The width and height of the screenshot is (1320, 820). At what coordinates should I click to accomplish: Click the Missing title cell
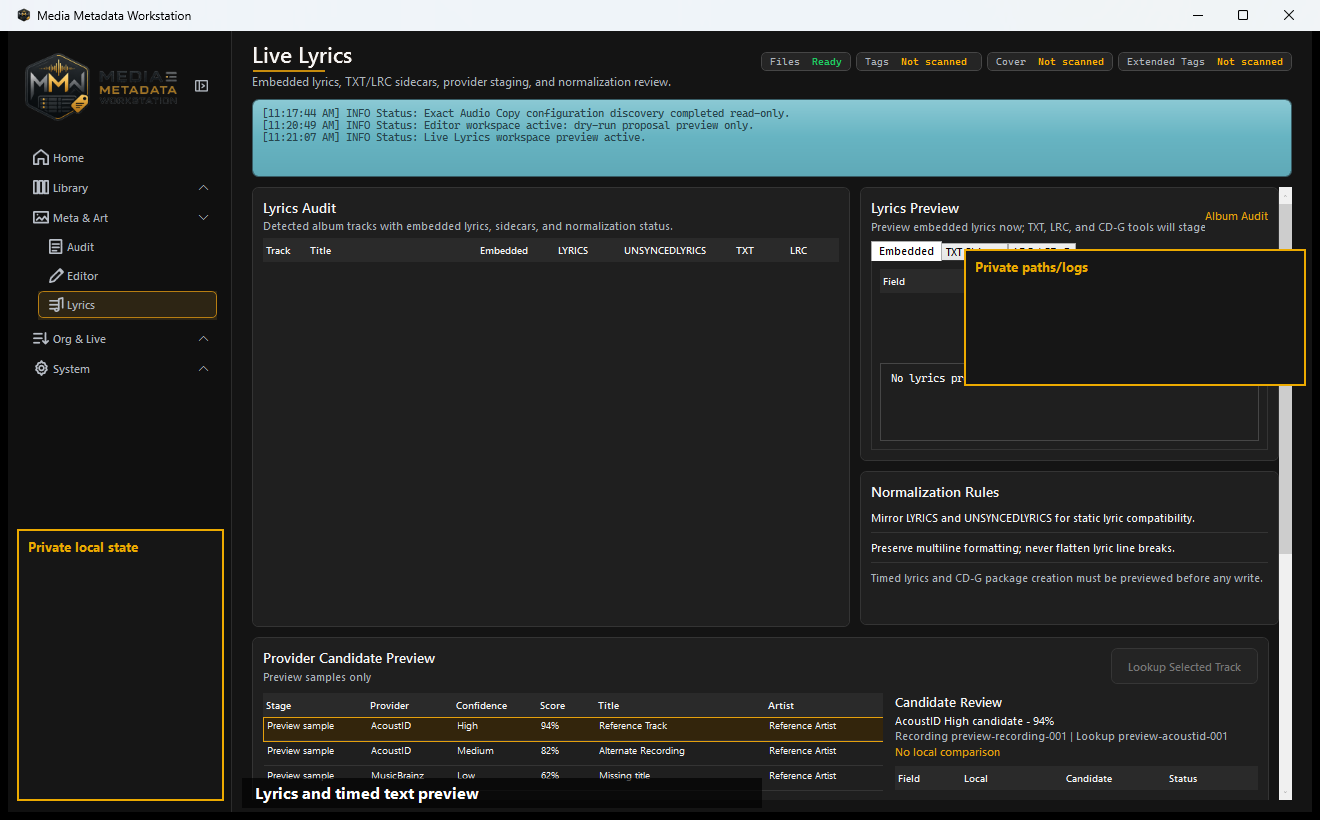pos(625,776)
